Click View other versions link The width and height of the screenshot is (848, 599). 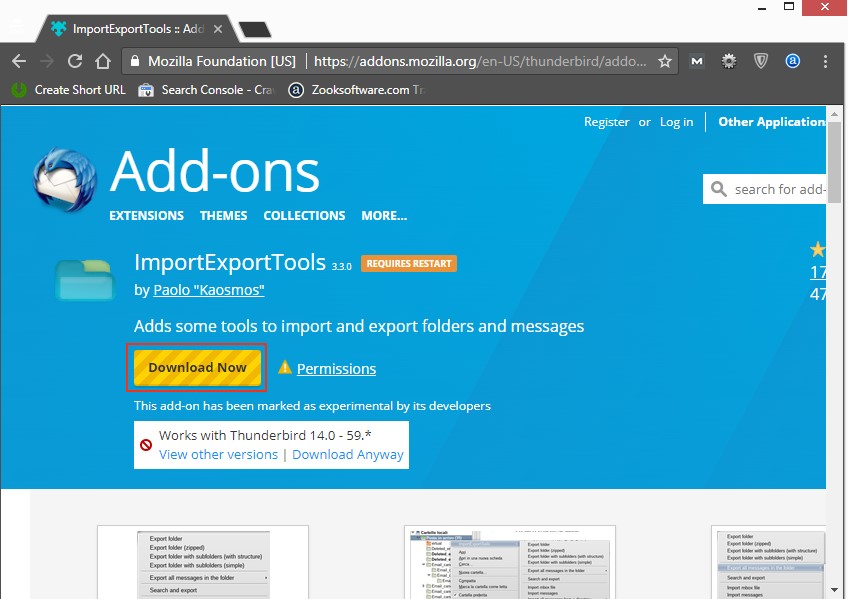(x=218, y=455)
